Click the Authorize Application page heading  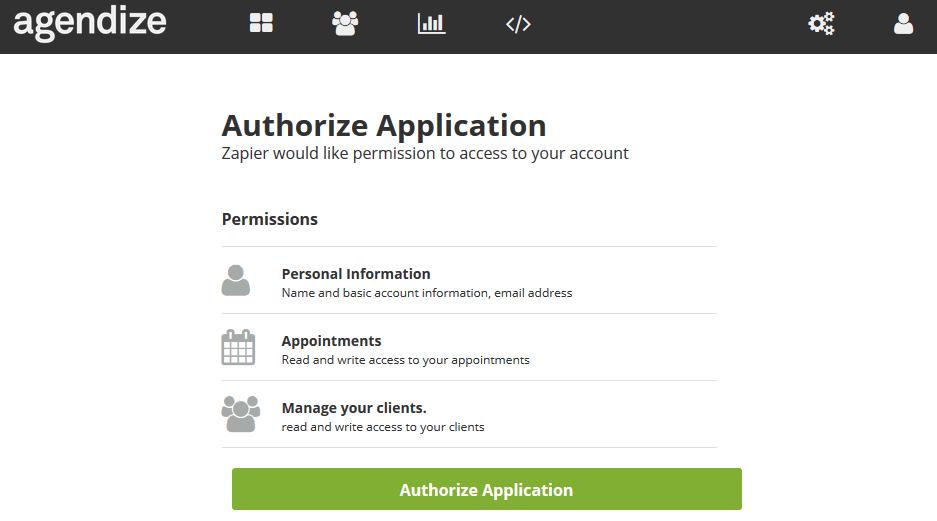coord(384,125)
